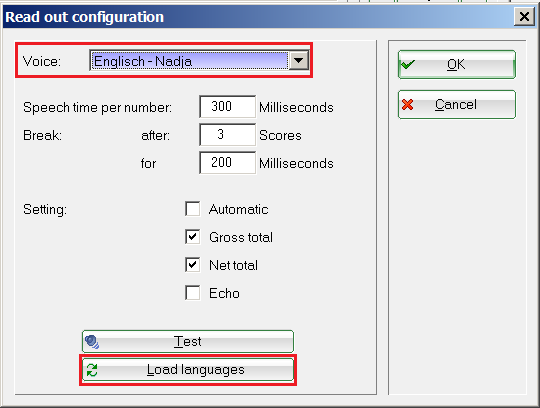Enable the Echo checkbox
The height and width of the screenshot is (408, 540).
point(193,293)
